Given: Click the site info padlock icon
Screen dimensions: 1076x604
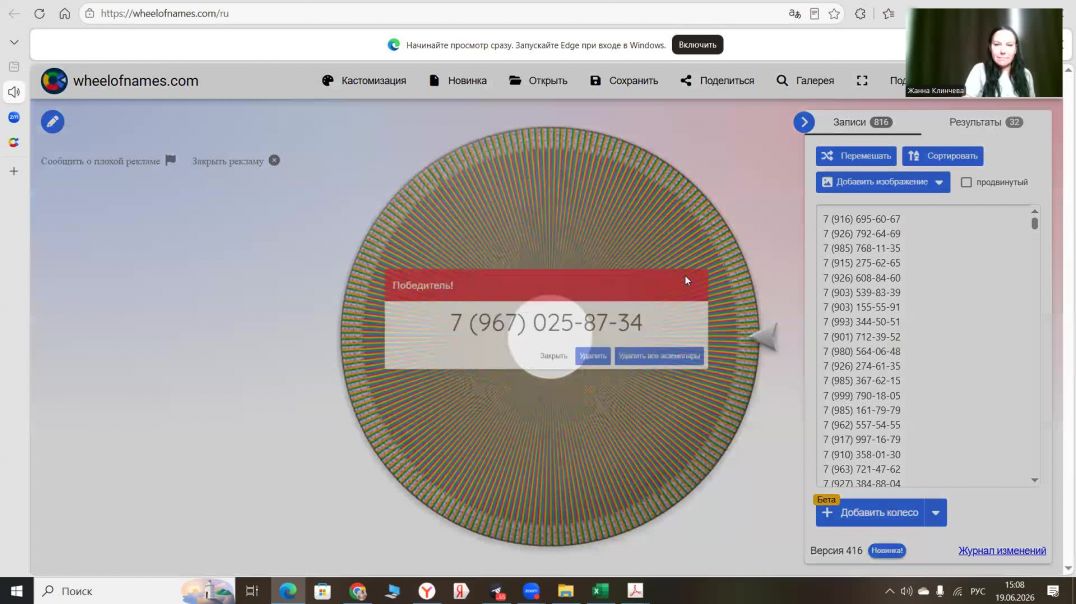Looking at the screenshot, I should click(x=89, y=14).
